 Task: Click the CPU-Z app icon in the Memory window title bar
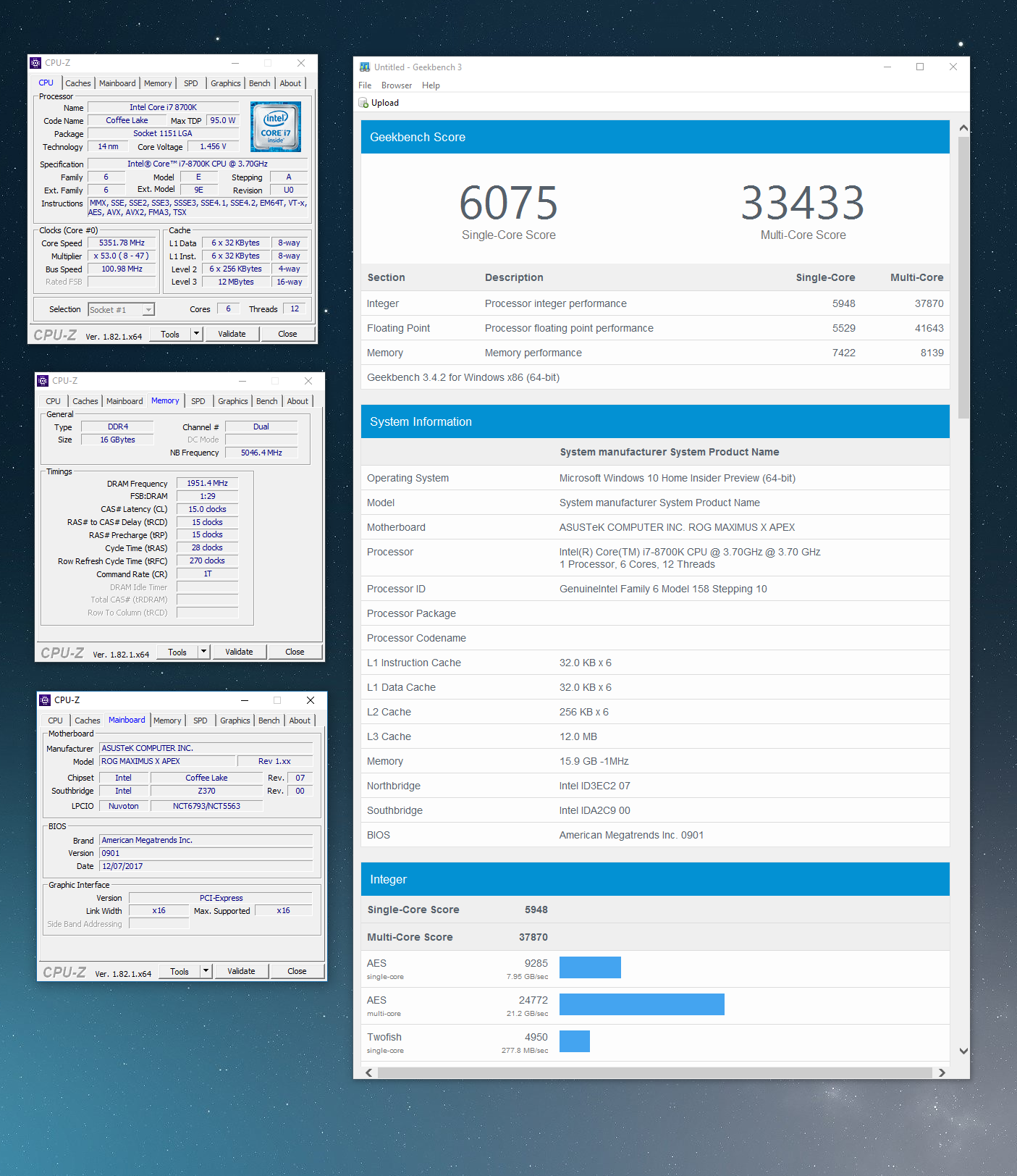coord(43,381)
